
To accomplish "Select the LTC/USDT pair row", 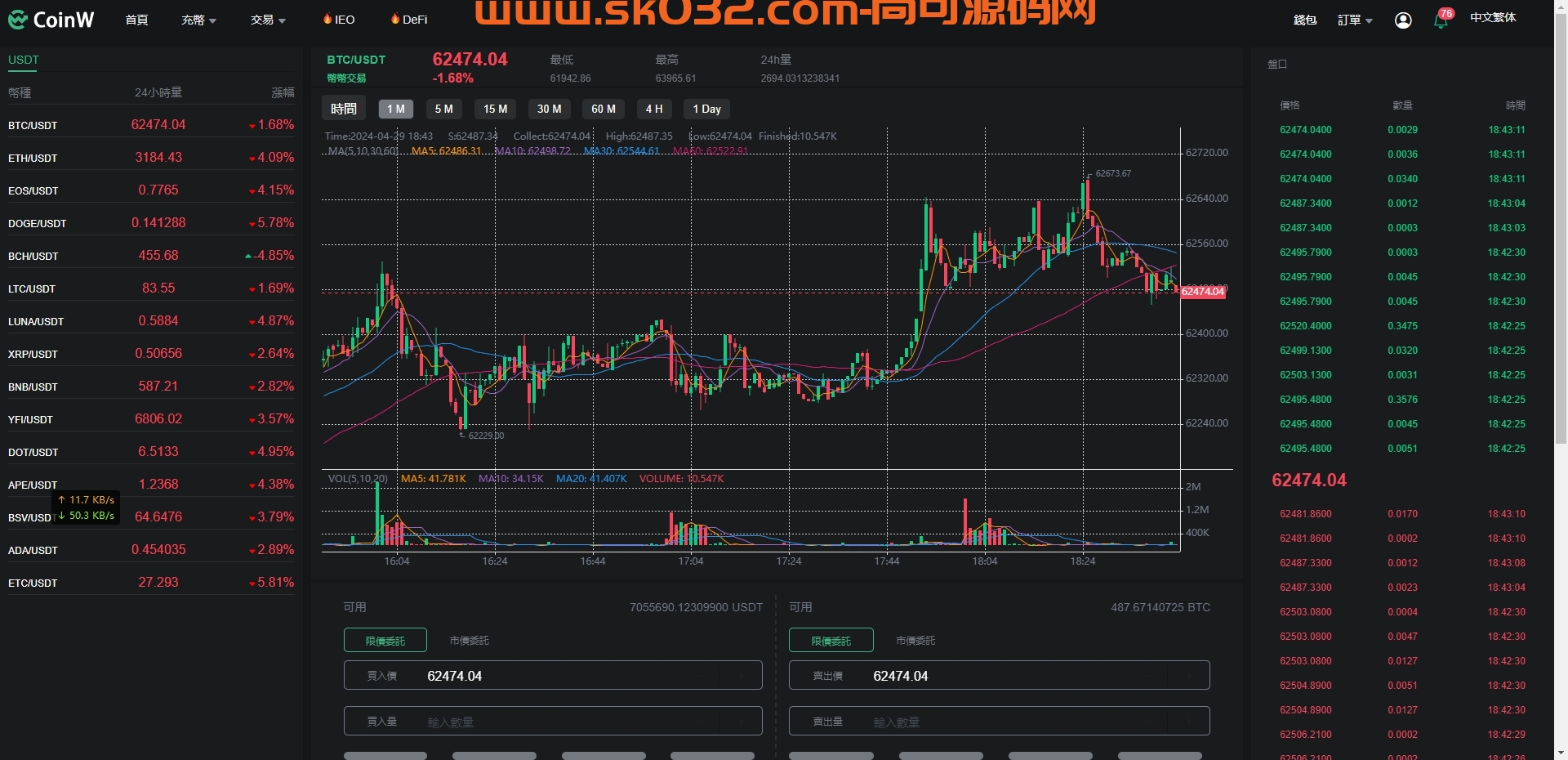I will [151, 288].
